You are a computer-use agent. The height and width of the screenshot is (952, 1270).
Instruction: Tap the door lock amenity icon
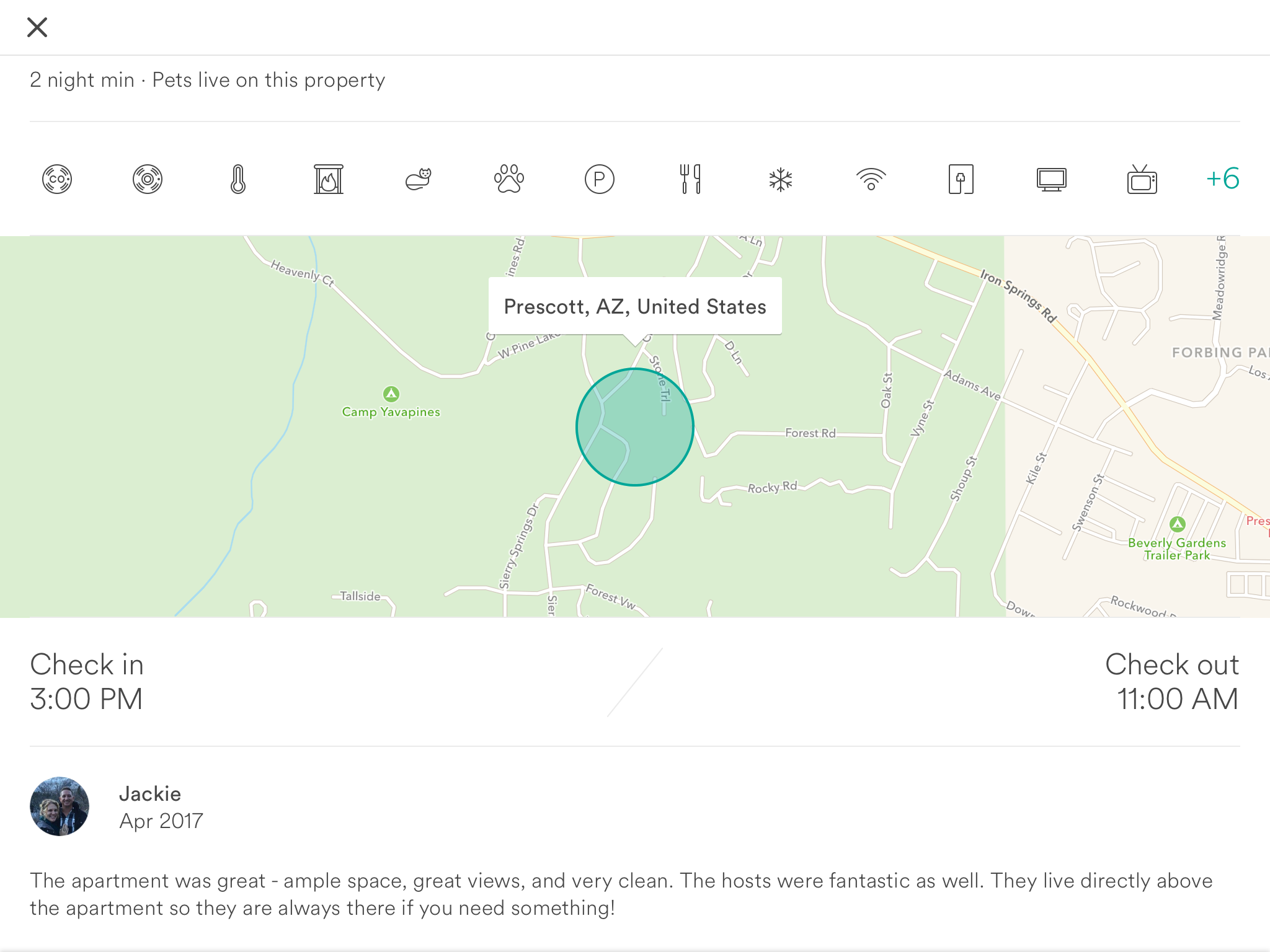tap(961, 180)
